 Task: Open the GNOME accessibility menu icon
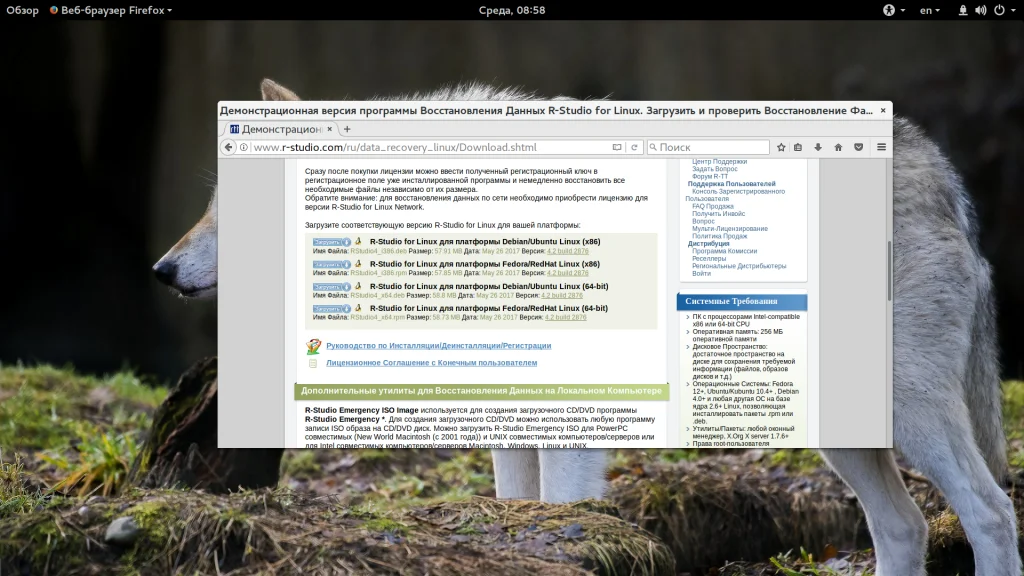point(893,10)
